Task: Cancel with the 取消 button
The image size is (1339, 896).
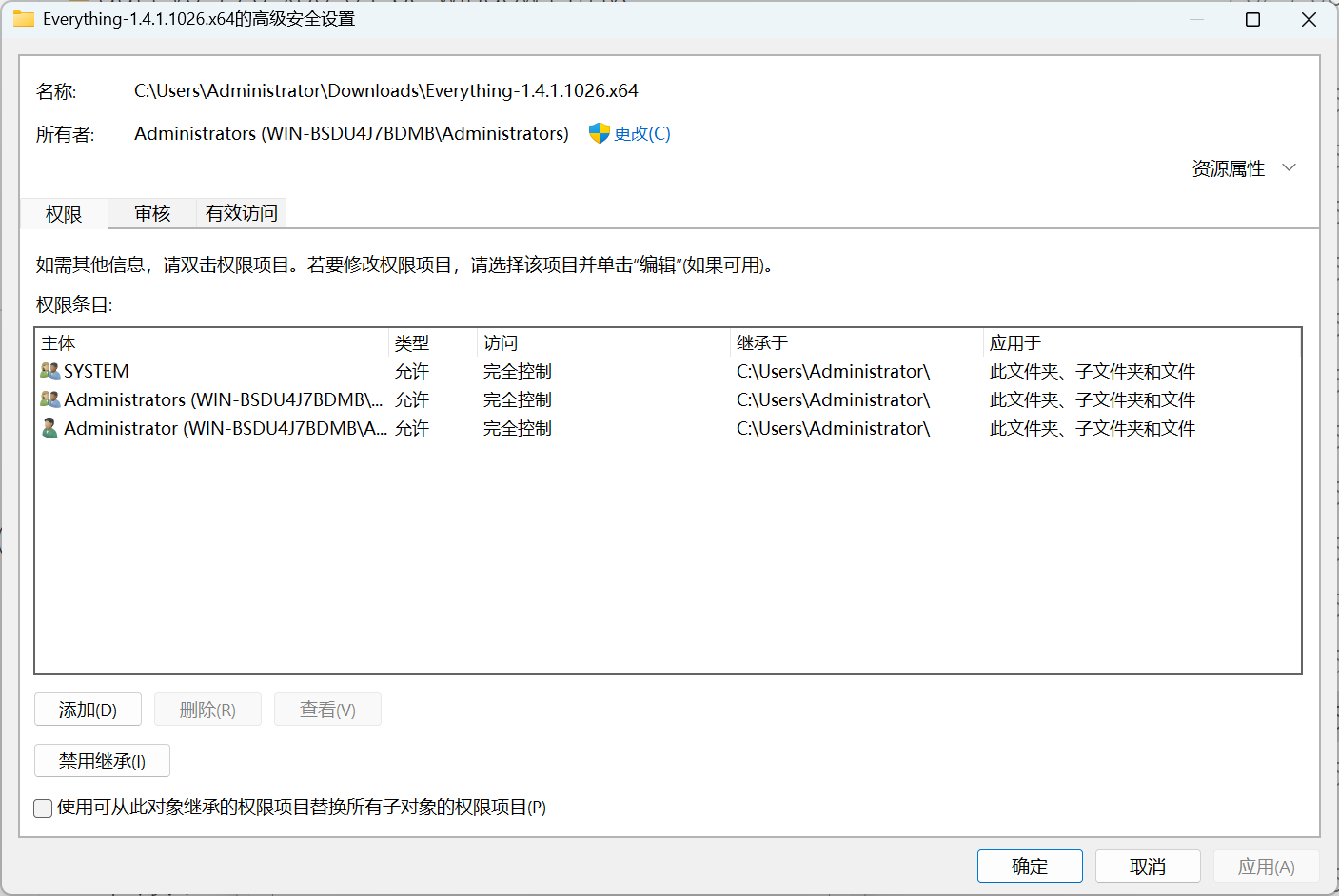Action: pyautogui.click(x=1148, y=867)
